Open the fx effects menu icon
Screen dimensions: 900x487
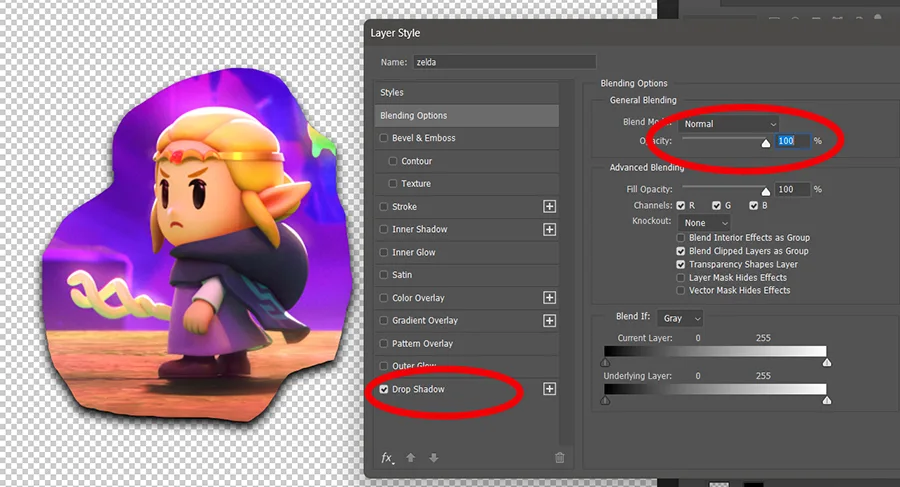(388, 458)
